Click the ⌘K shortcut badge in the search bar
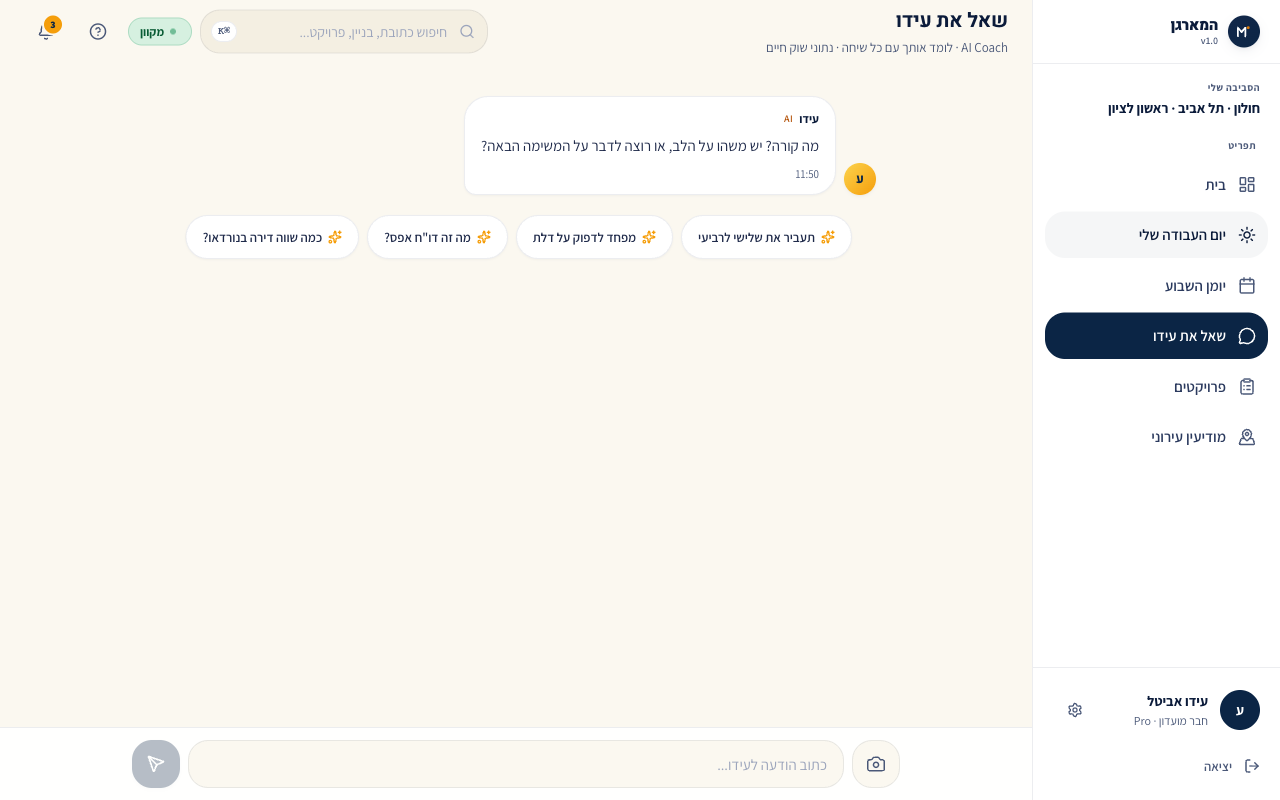Image resolution: width=1280 pixels, height=800 pixels. pyautogui.click(x=224, y=31)
